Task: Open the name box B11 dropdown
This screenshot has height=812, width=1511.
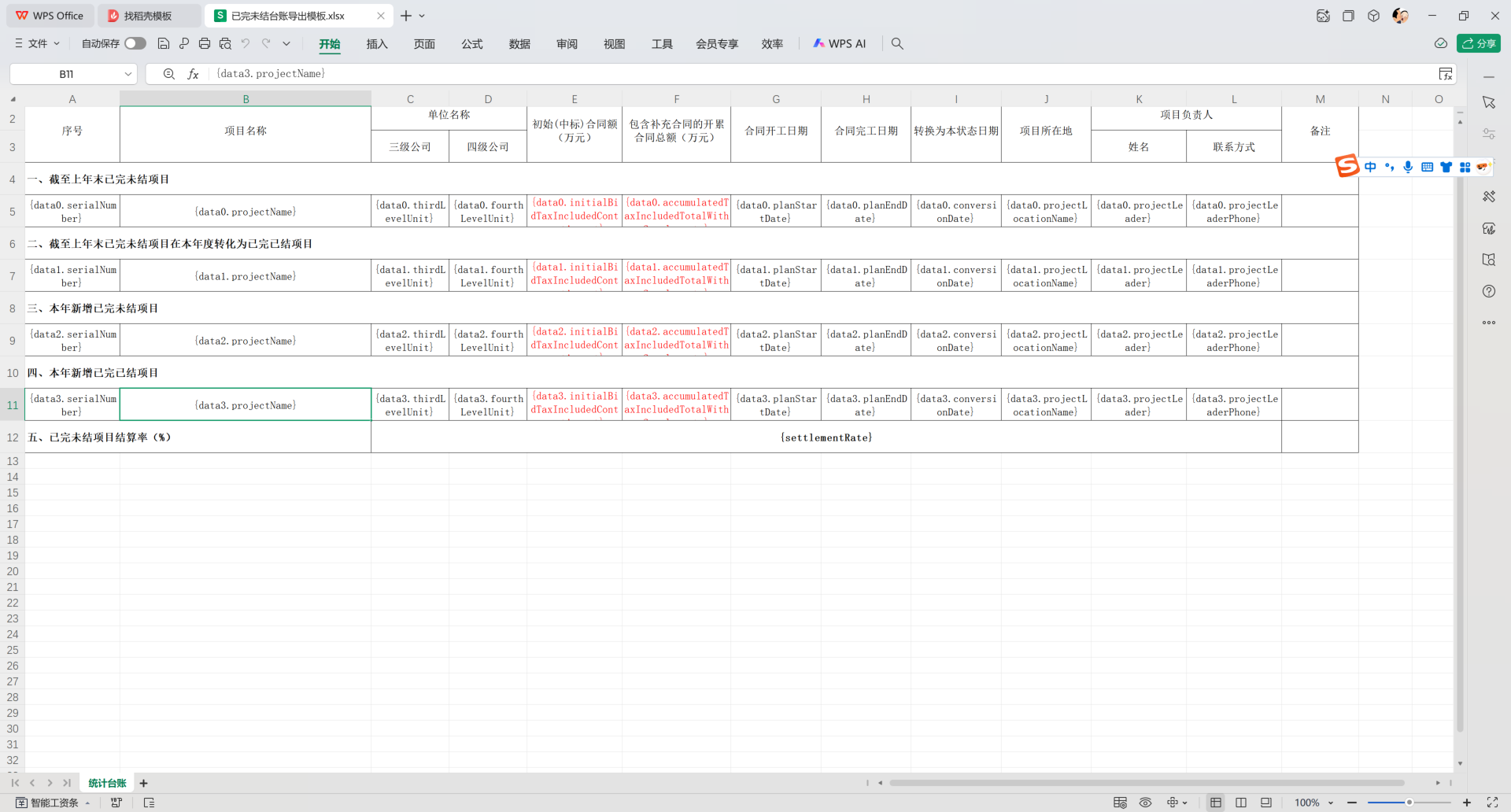Action: pyautogui.click(x=127, y=74)
